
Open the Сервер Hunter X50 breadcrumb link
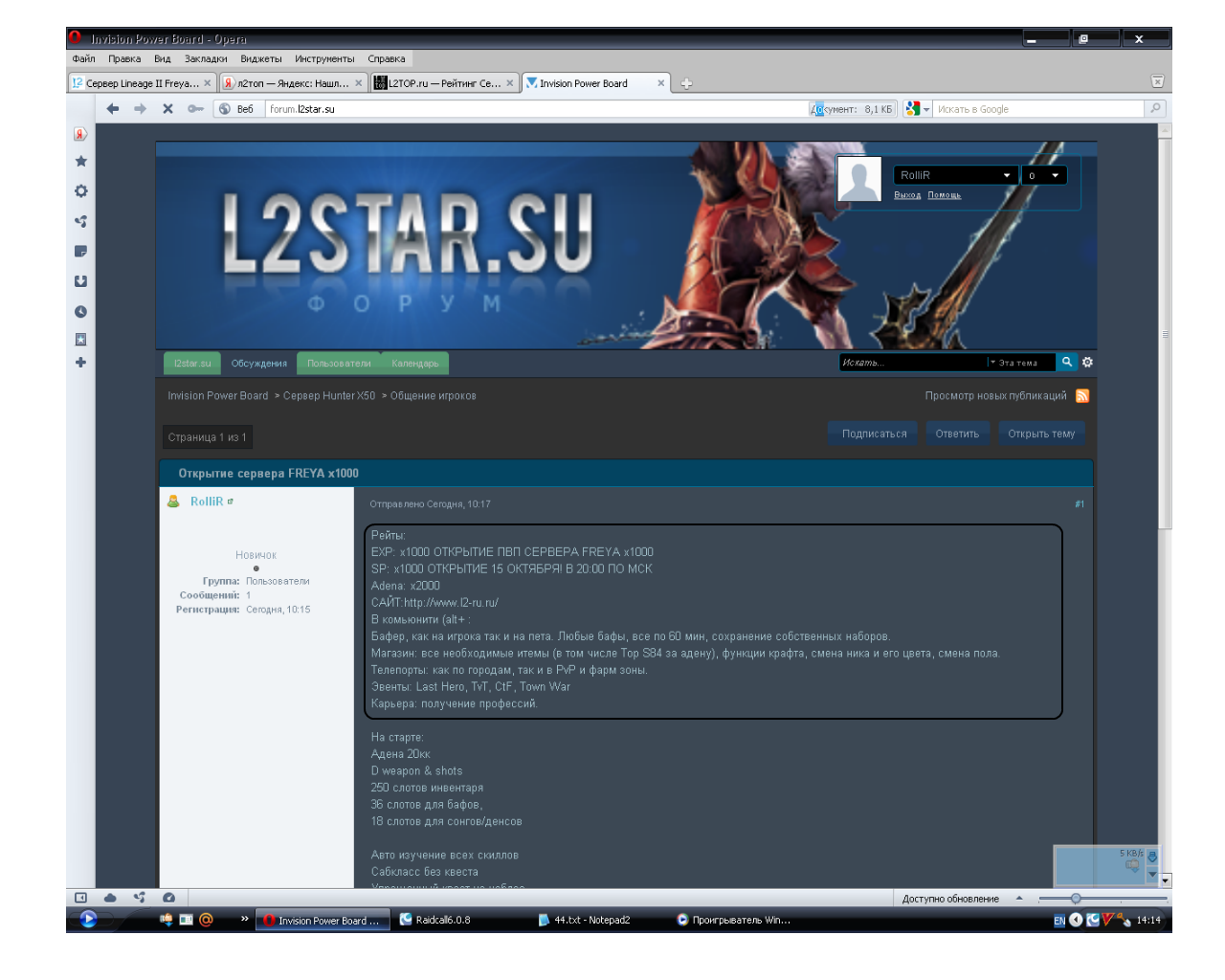click(329, 396)
